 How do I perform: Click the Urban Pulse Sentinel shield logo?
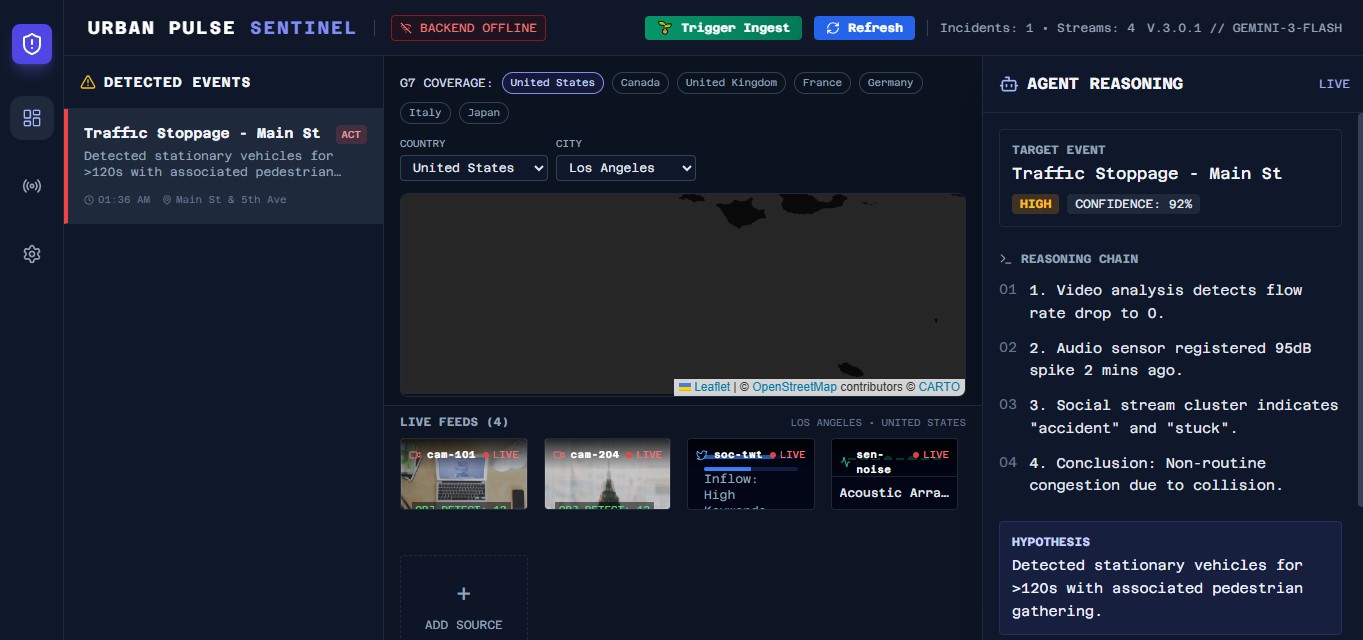[x=32, y=44]
